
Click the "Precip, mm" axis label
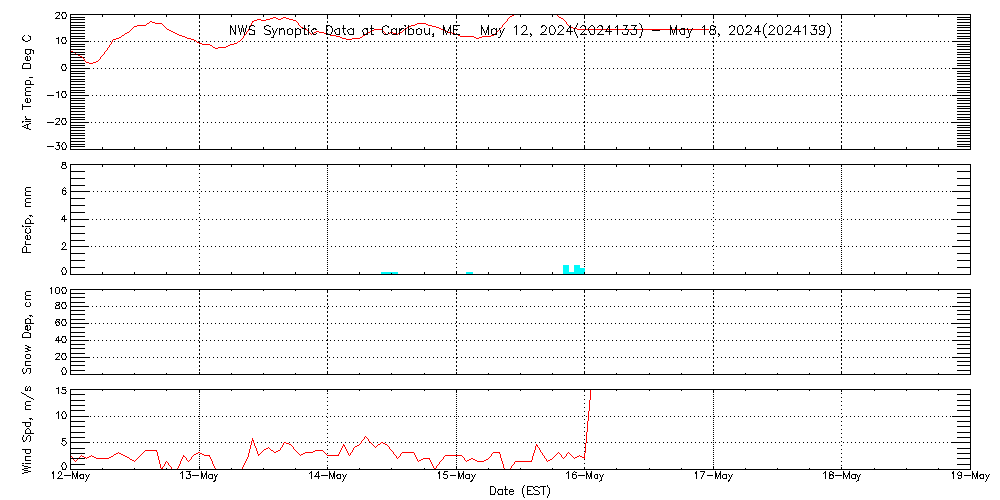point(27,217)
